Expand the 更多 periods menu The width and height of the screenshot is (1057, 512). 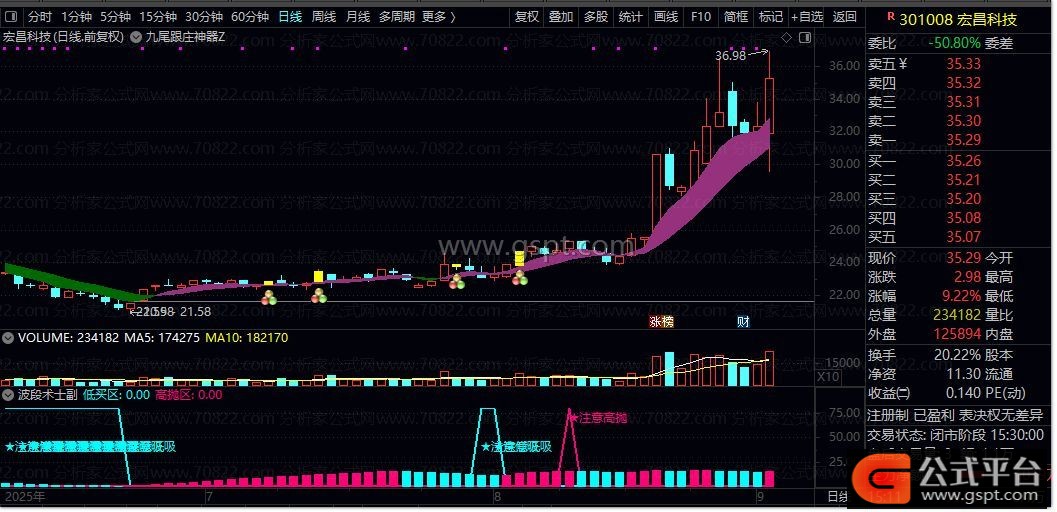(x=438, y=17)
